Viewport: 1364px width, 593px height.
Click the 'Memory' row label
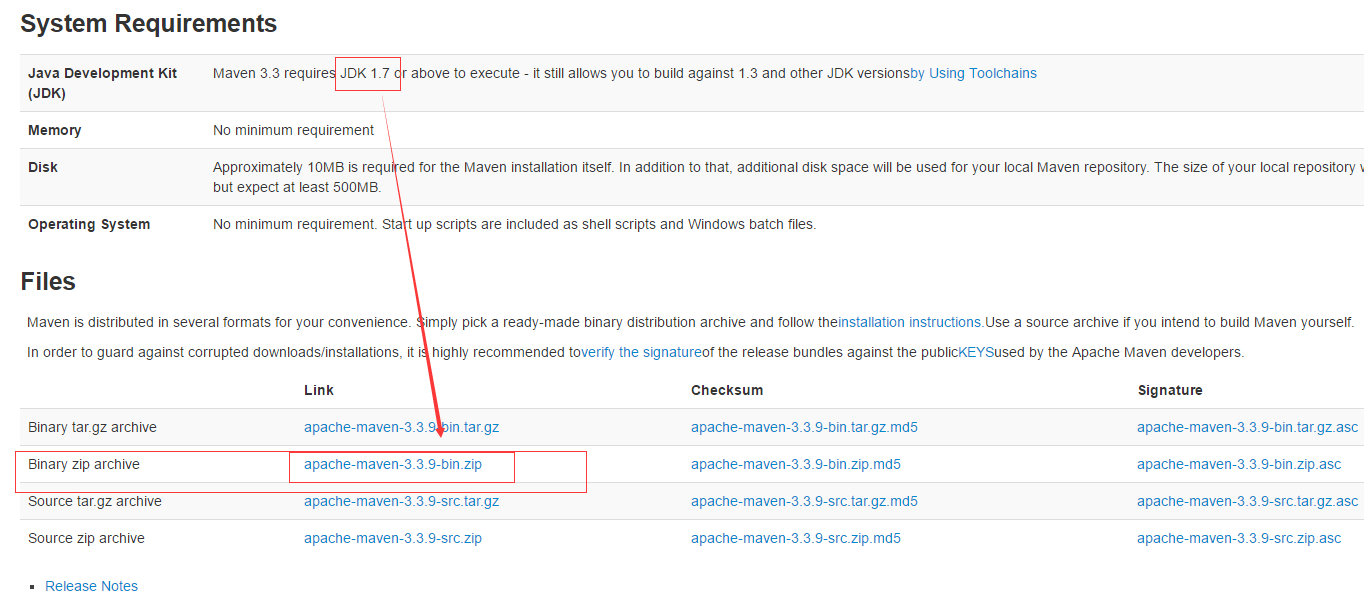click(x=55, y=130)
